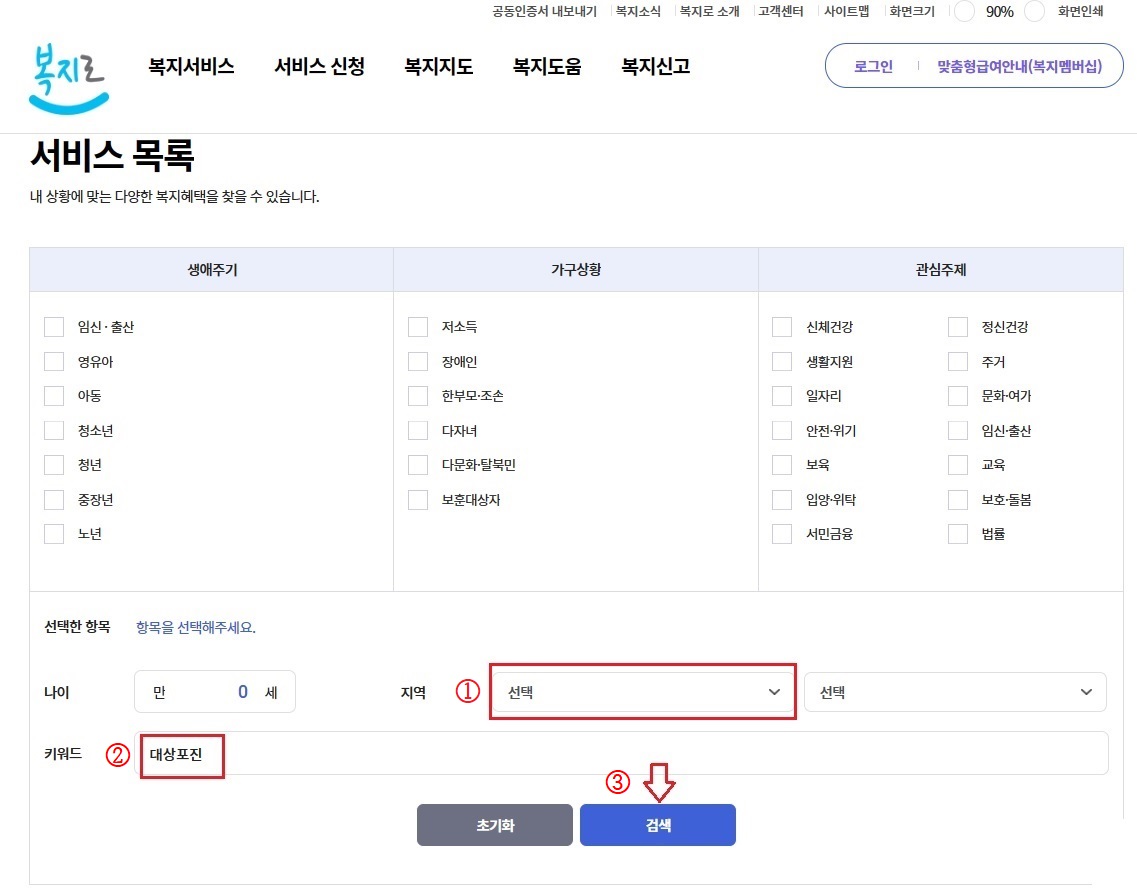This screenshot has width=1137, height=896.
Task: Check the 노년 option under 생애주기
Action: click(54, 533)
